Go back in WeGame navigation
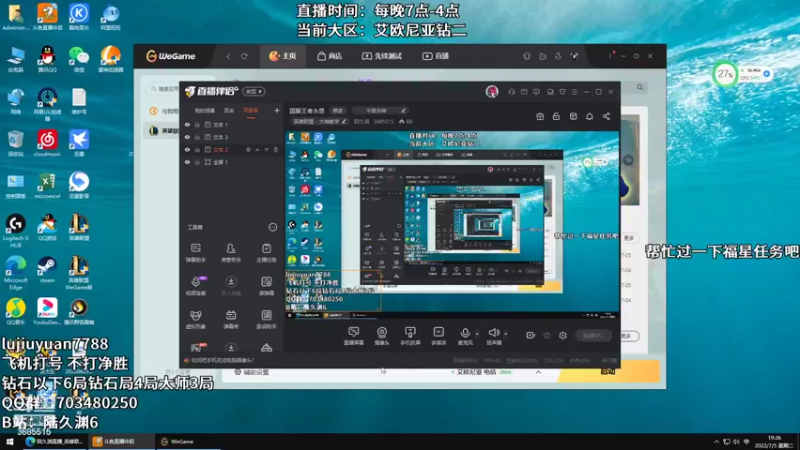This screenshot has height=450, width=800. click(228, 56)
